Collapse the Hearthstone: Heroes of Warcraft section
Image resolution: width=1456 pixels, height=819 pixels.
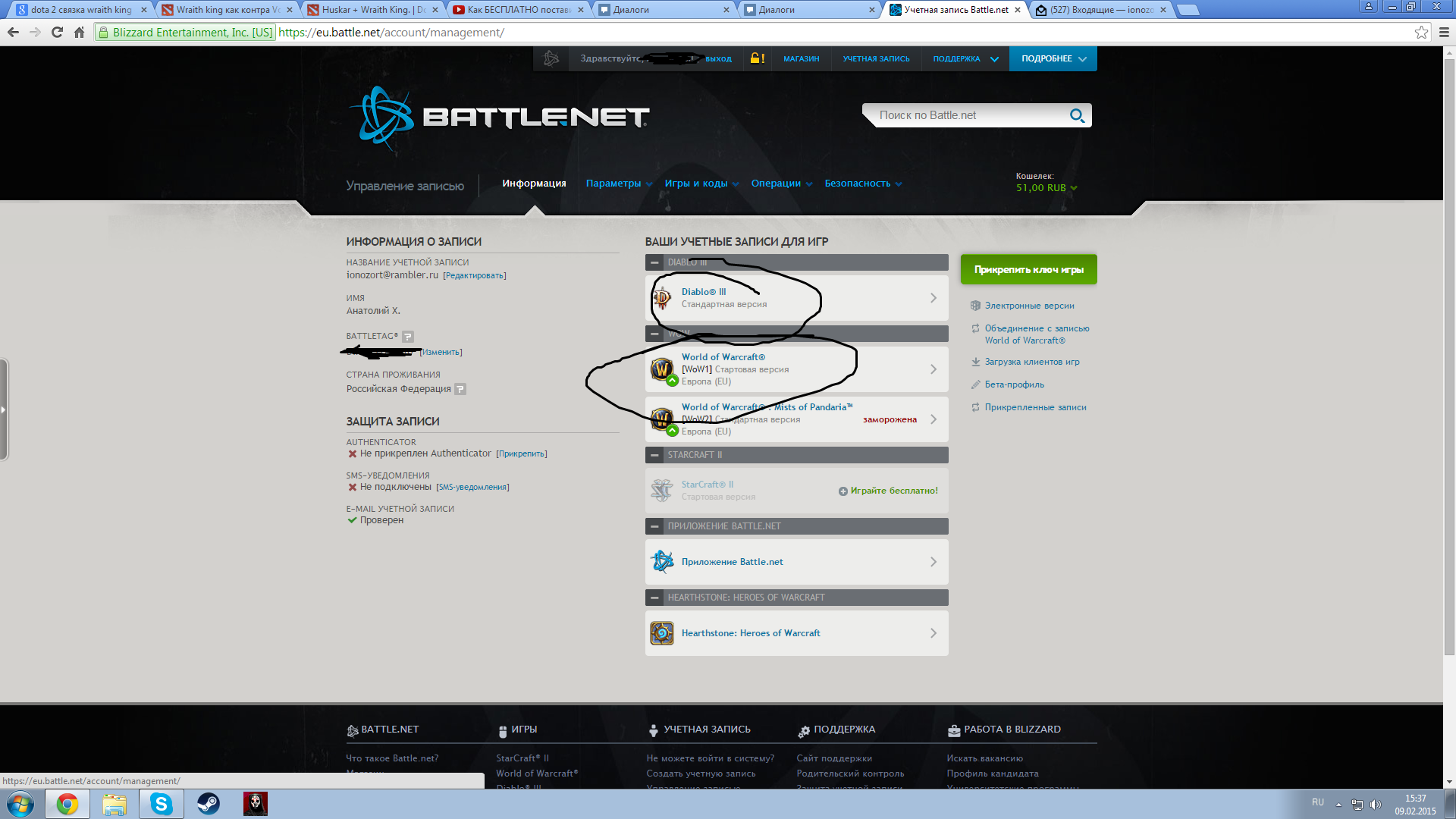point(654,598)
